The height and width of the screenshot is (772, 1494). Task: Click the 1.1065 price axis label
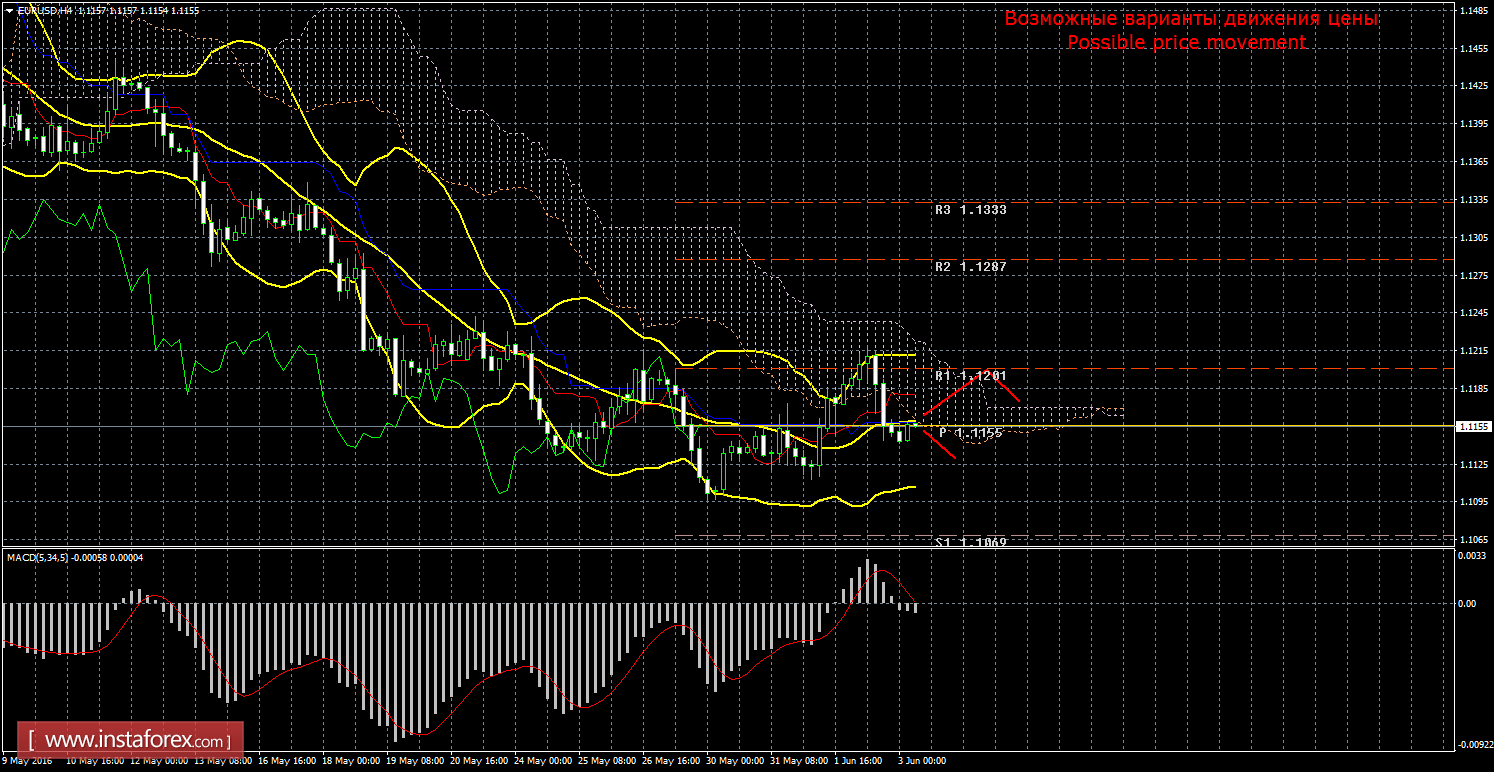pyautogui.click(x=1474, y=540)
